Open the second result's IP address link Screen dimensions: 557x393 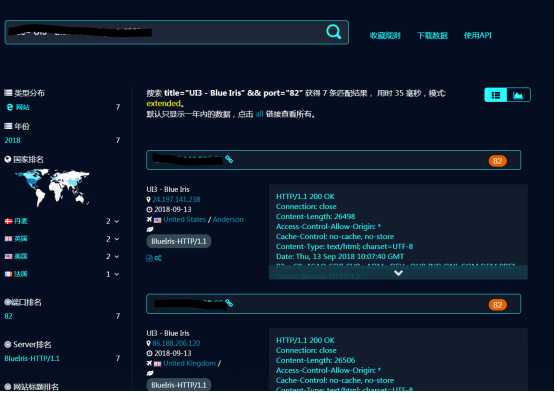pyautogui.click(x=176, y=343)
